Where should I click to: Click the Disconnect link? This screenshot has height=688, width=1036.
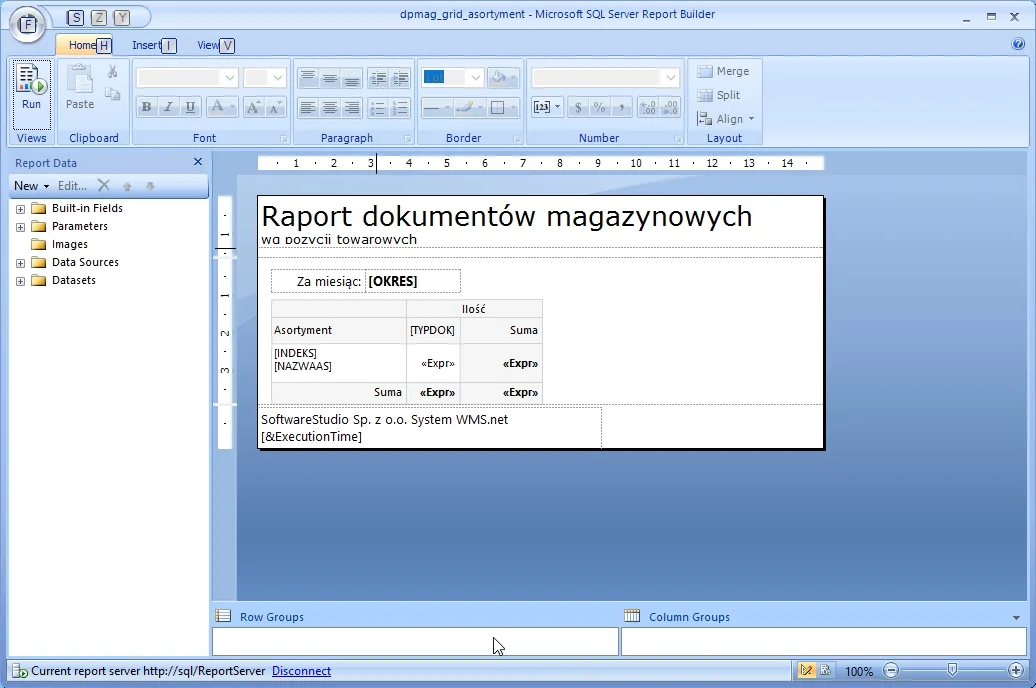tap(301, 671)
